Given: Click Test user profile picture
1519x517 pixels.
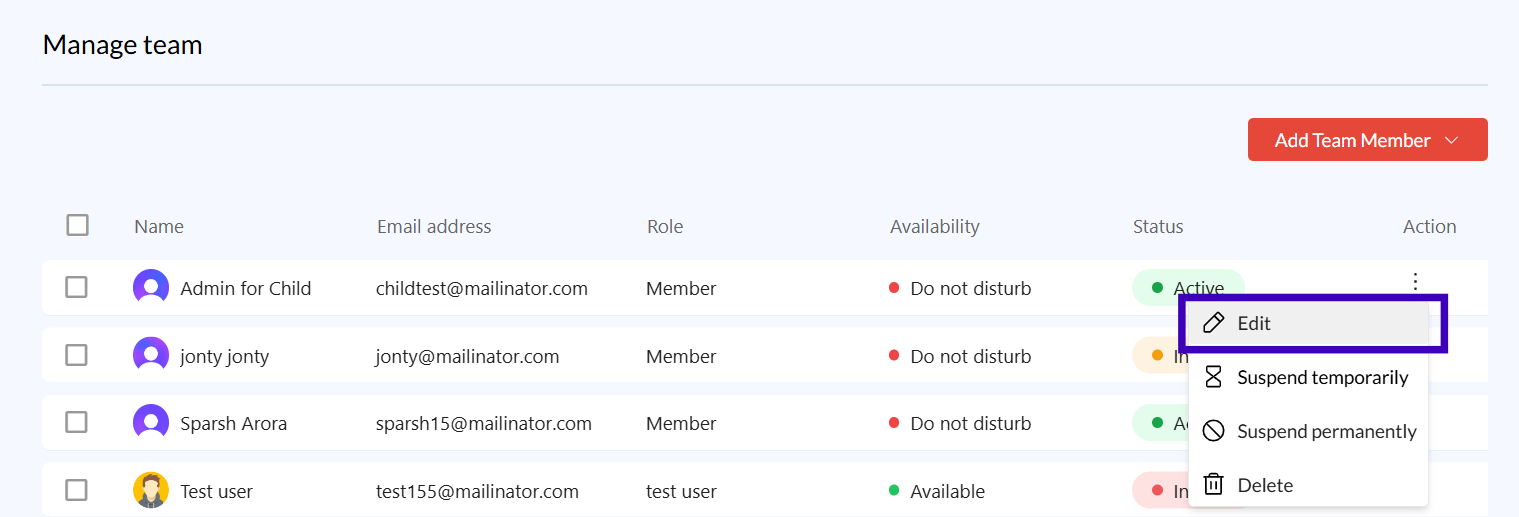Looking at the screenshot, I should tap(151, 491).
